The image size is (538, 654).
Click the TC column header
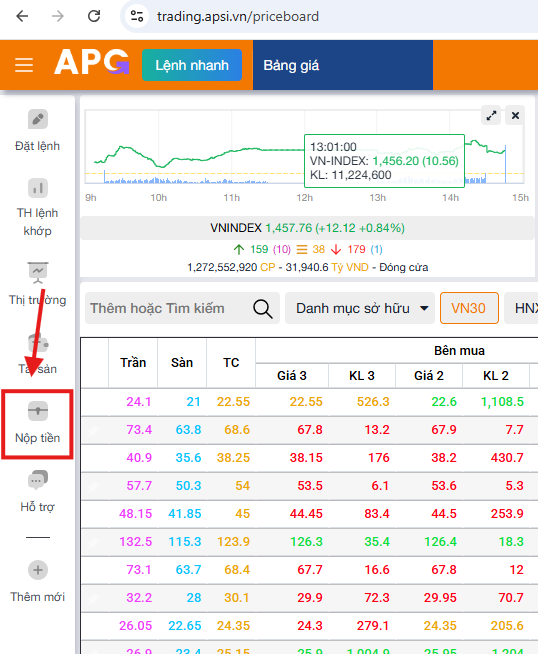pyautogui.click(x=231, y=362)
